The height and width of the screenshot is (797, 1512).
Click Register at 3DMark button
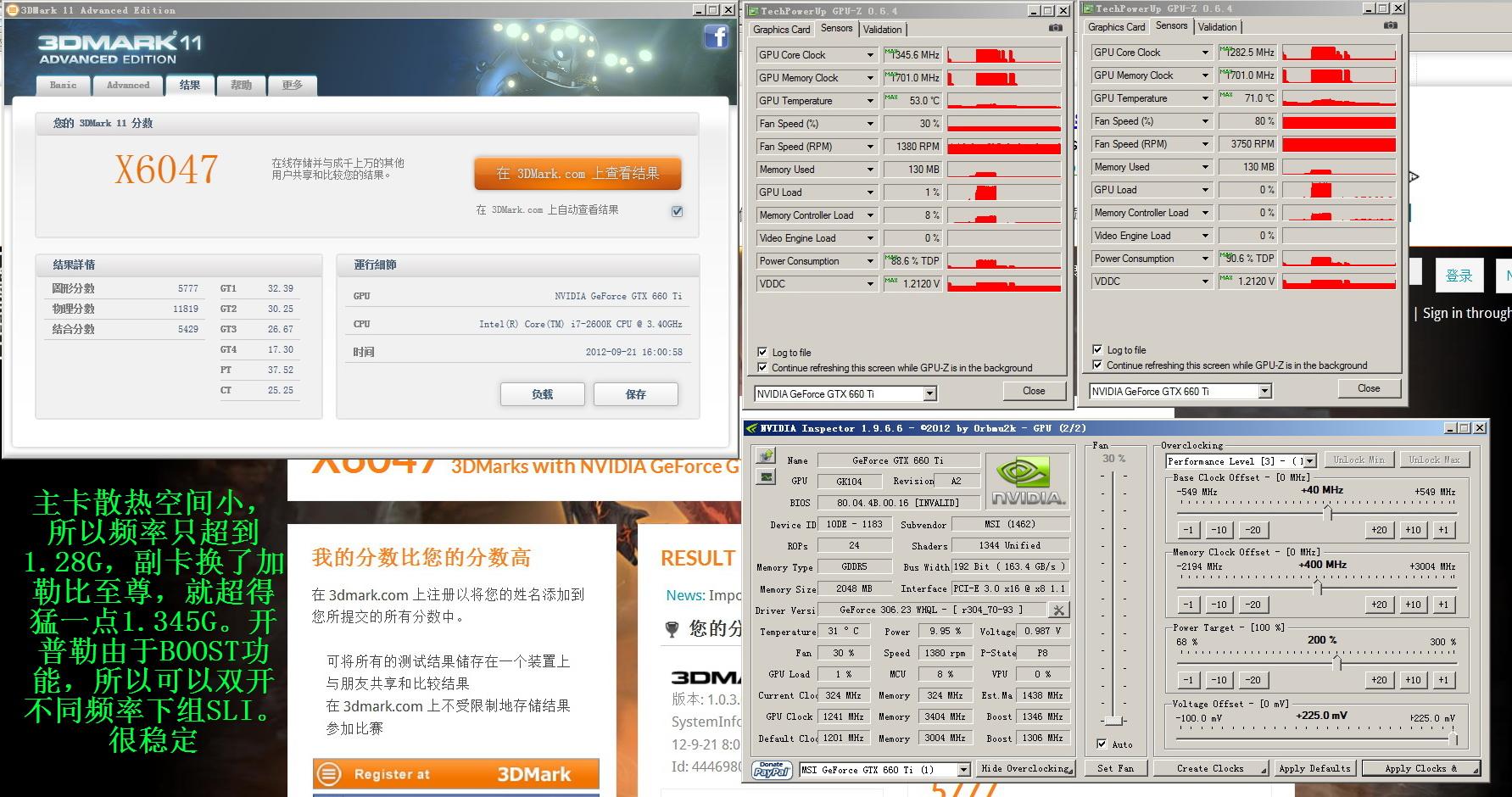point(456,774)
